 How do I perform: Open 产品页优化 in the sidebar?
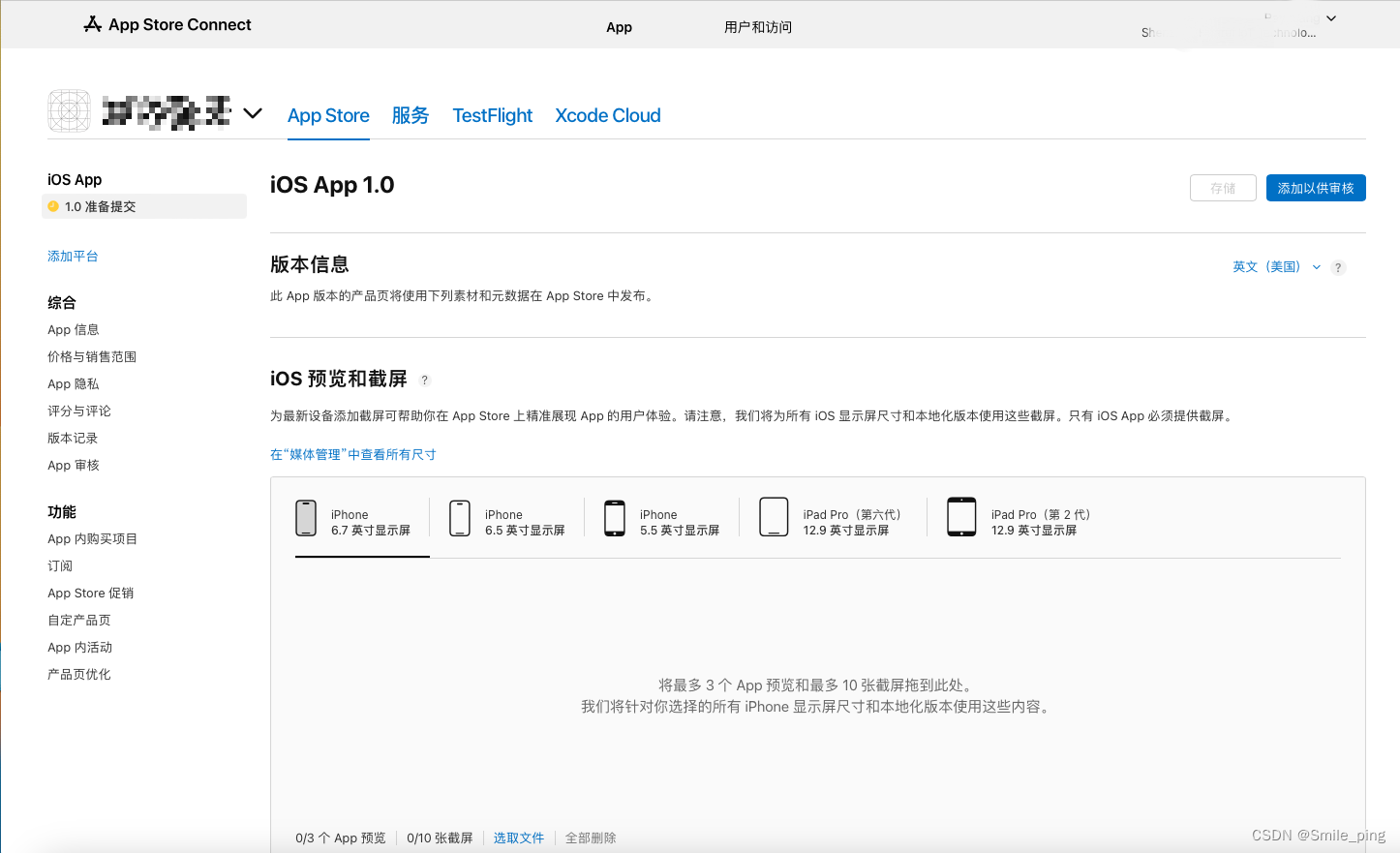[79, 675]
